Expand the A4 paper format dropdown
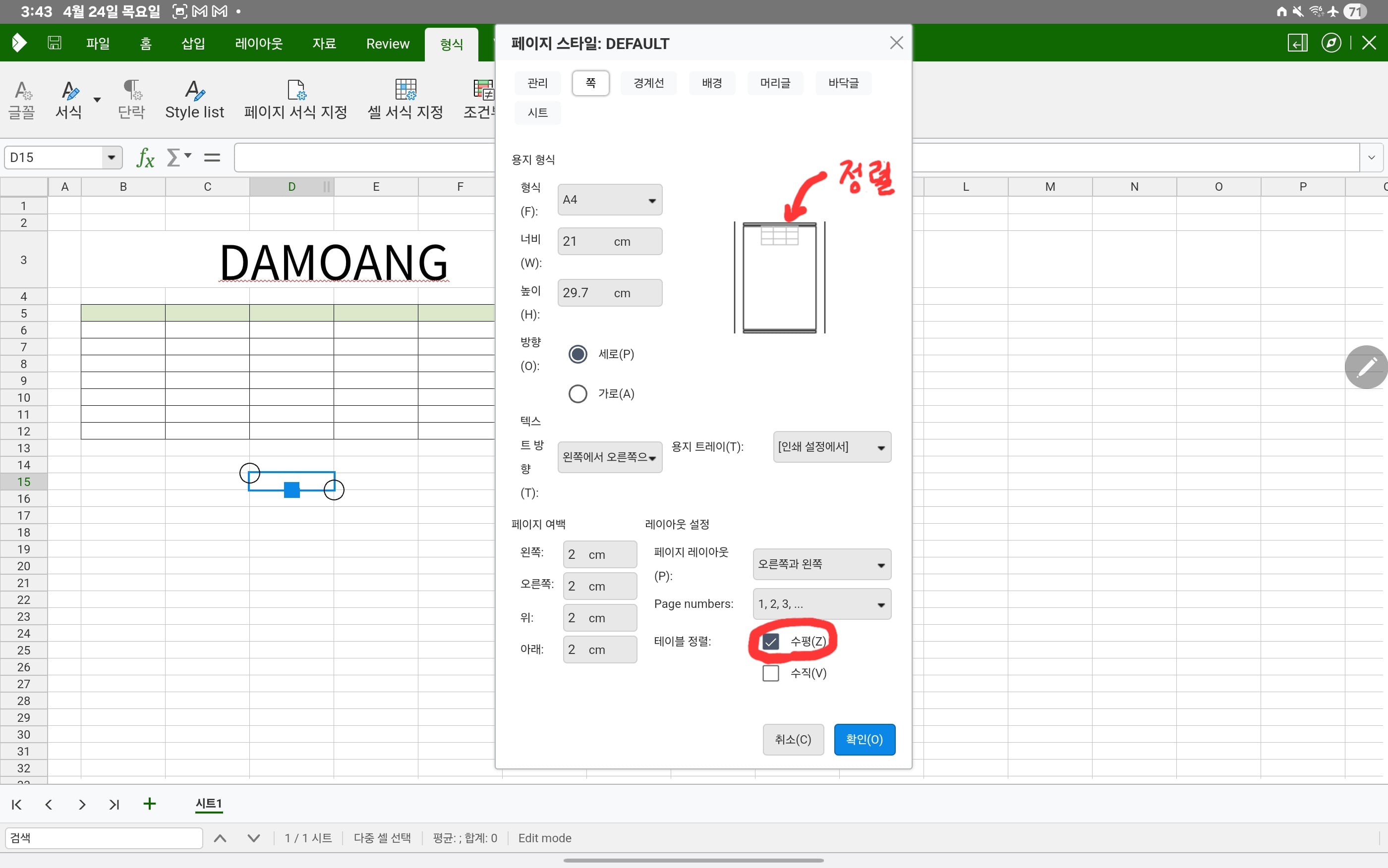Viewport: 1388px width, 868px height. (609, 200)
